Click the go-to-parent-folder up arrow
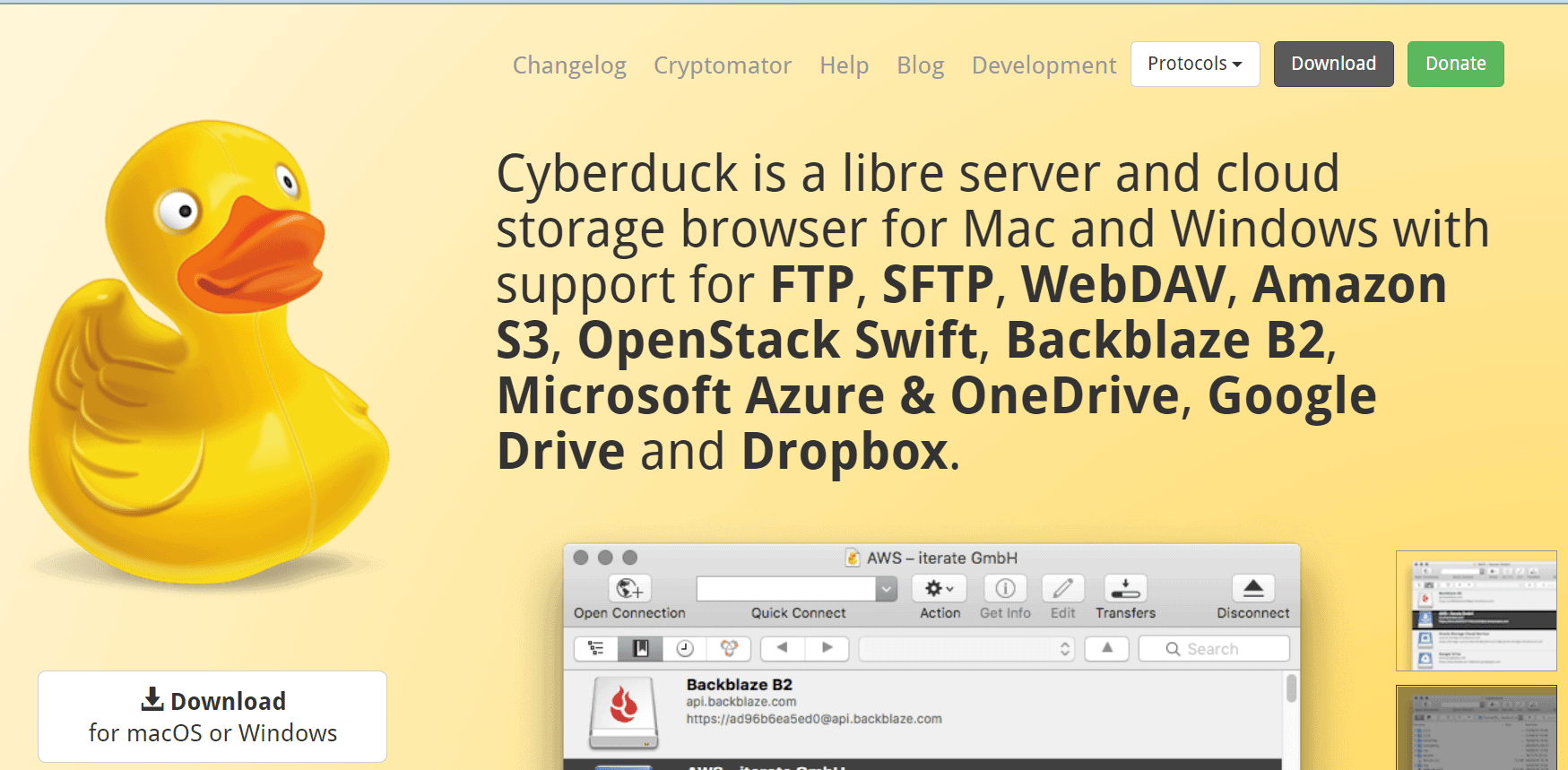 [x=1107, y=648]
